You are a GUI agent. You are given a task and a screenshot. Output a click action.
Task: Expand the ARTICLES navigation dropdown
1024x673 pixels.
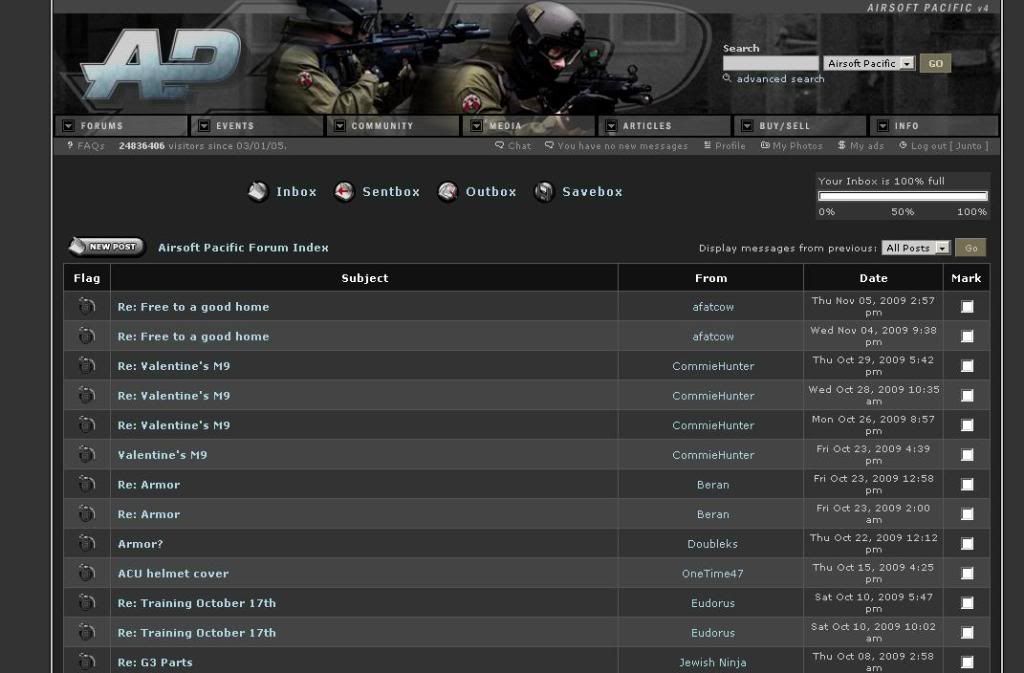[611, 125]
